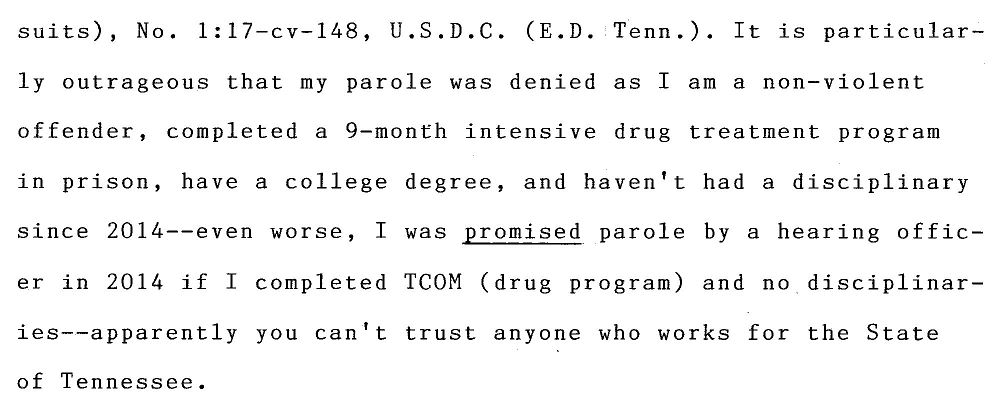Select the word "intensive"
The height and width of the screenshot is (419, 1006).
click(x=531, y=132)
